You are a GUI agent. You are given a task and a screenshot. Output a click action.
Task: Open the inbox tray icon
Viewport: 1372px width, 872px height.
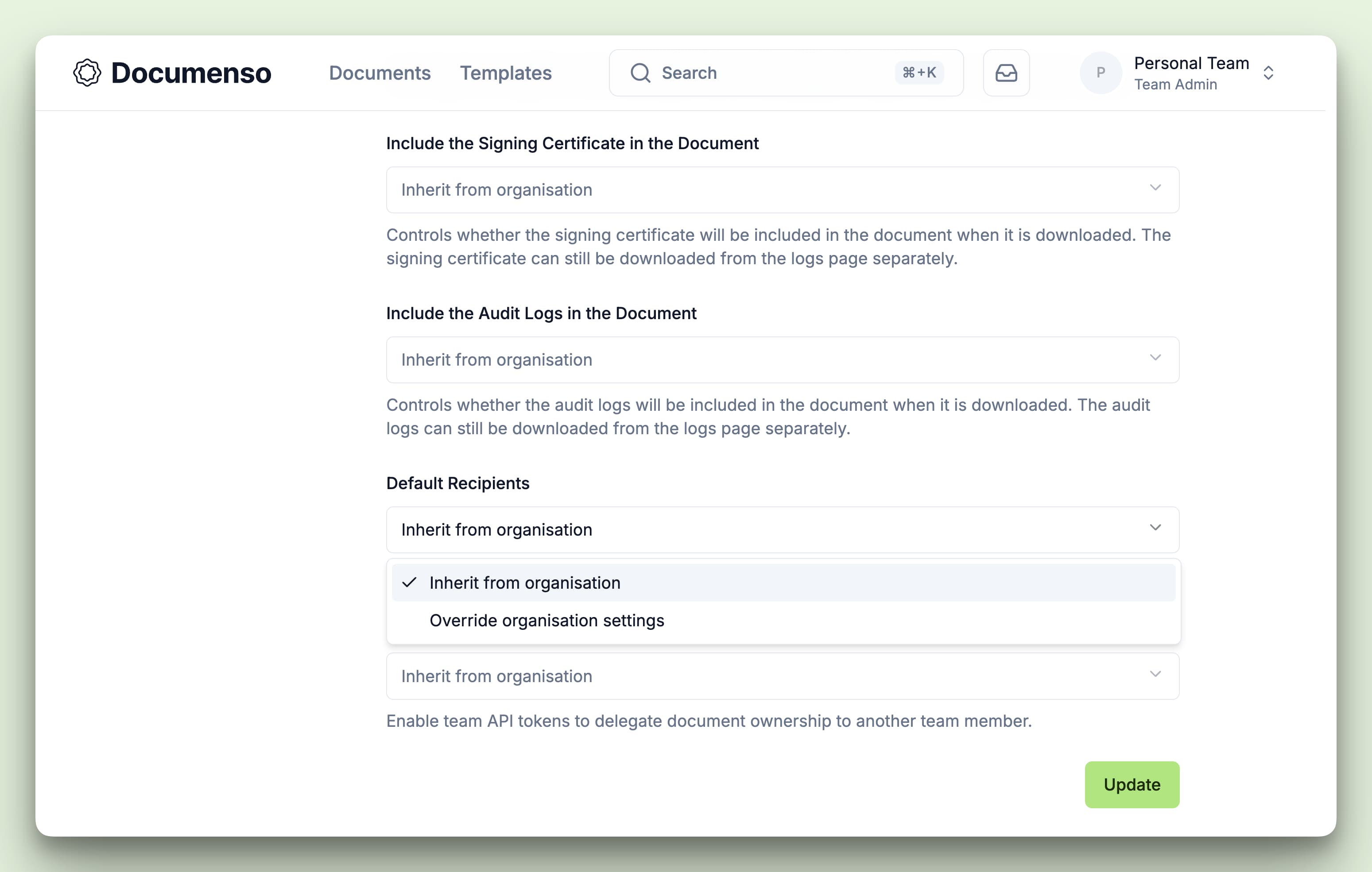pos(1006,73)
